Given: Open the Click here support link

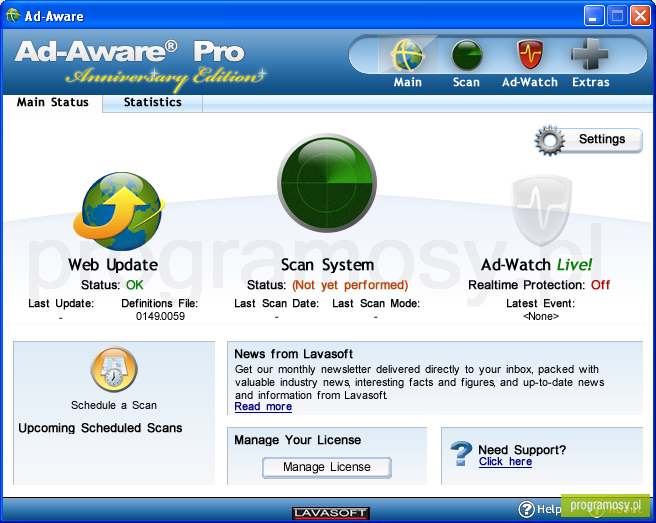Looking at the screenshot, I should pos(505,461).
